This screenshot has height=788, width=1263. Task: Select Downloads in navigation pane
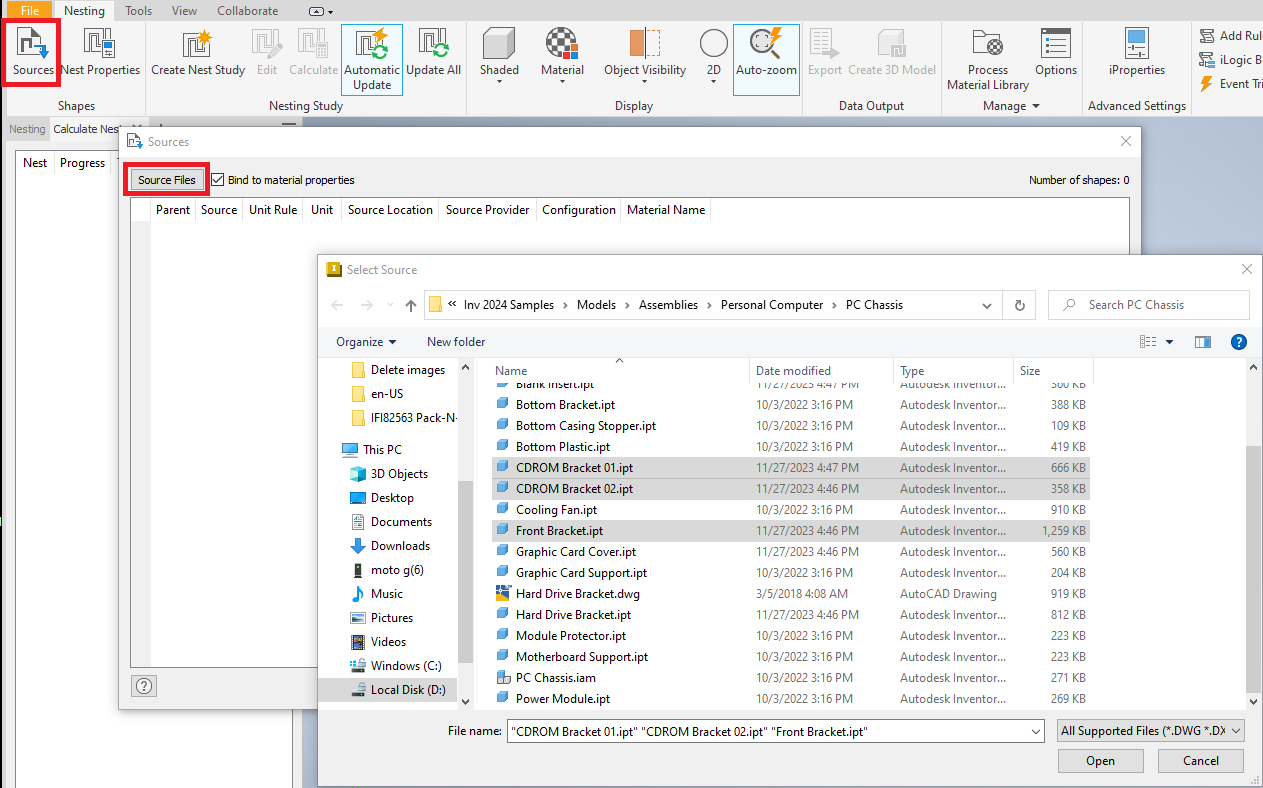(400, 546)
